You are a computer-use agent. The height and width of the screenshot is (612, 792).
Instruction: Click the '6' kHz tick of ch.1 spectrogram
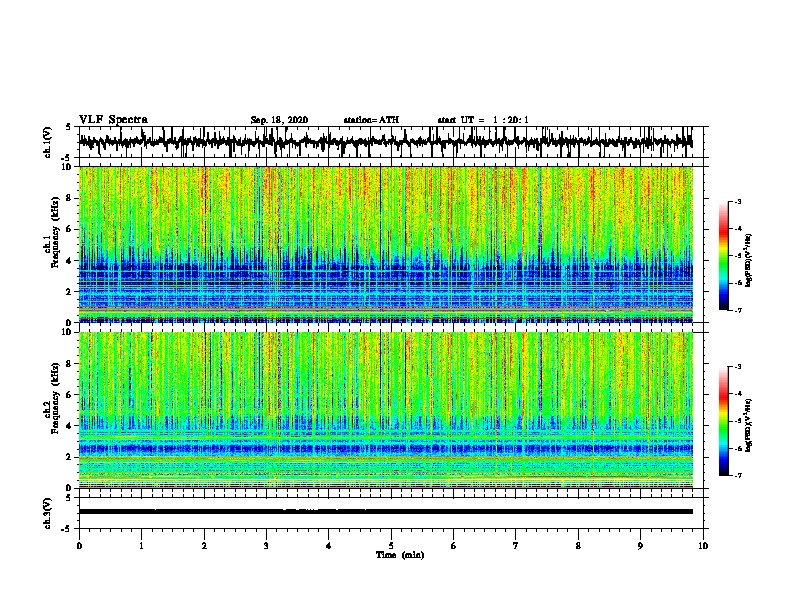pyautogui.click(x=69, y=229)
